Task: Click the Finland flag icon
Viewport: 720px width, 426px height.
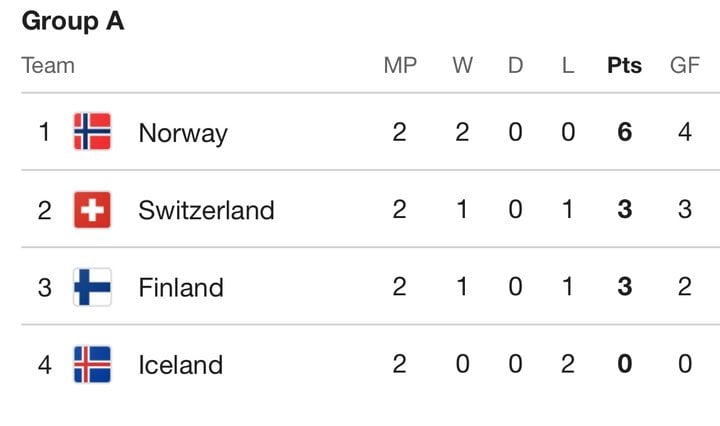Action: pyautogui.click(x=92, y=287)
